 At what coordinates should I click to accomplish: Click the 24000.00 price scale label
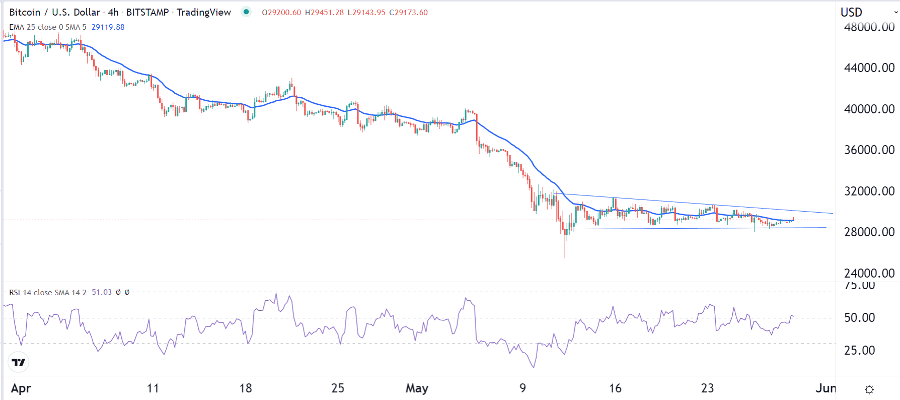pos(865,273)
